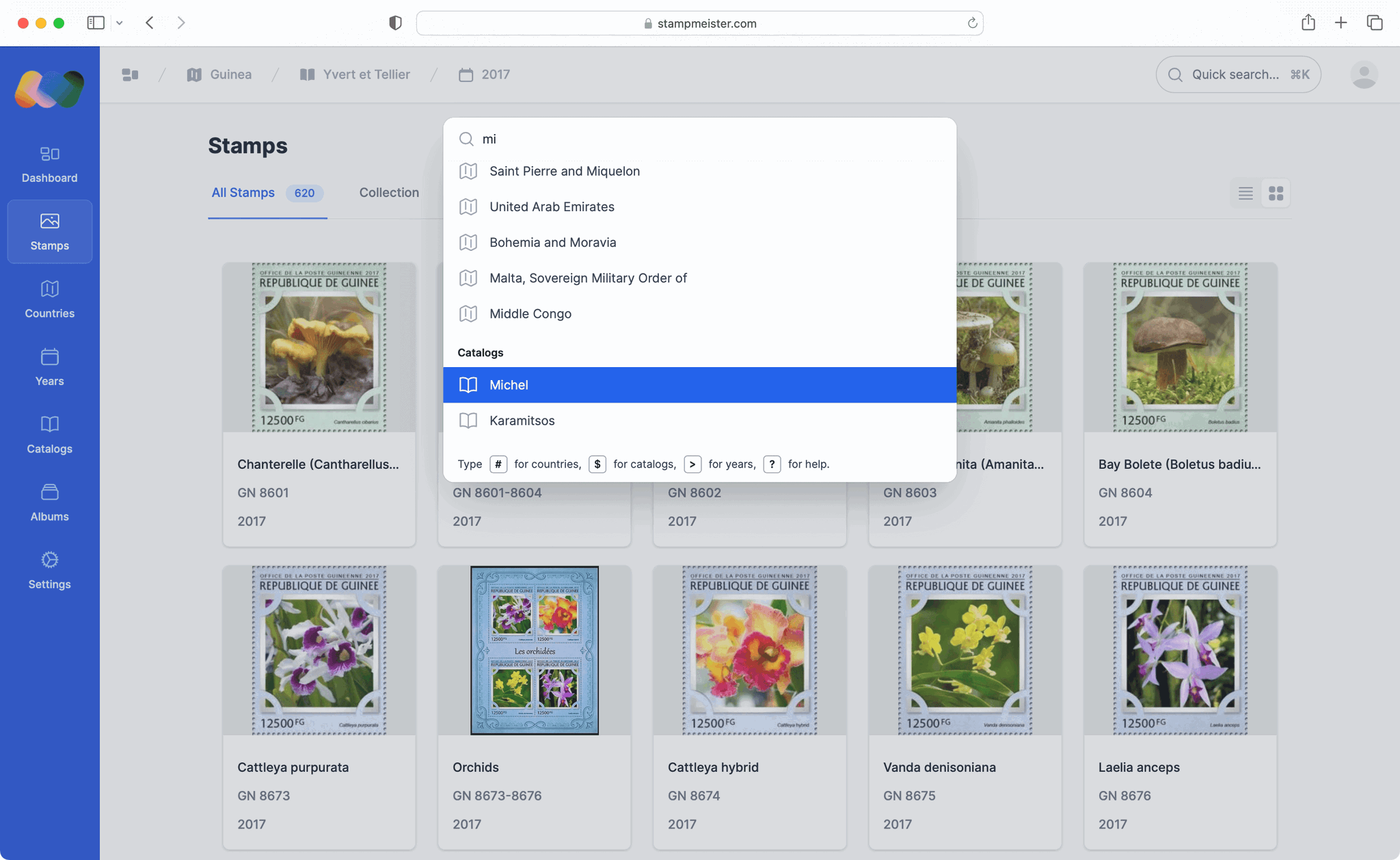
Task: Open the Years section
Action: click(49, 367)
